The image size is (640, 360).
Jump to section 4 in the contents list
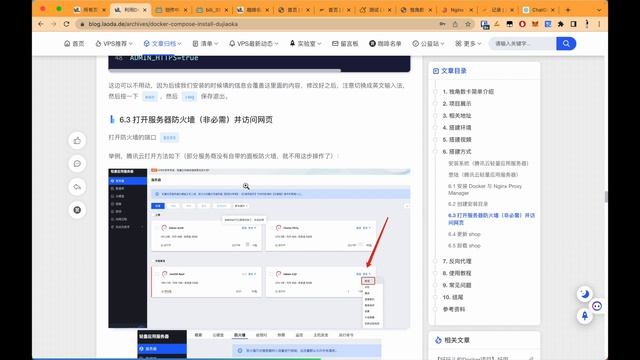click(457, 128)
